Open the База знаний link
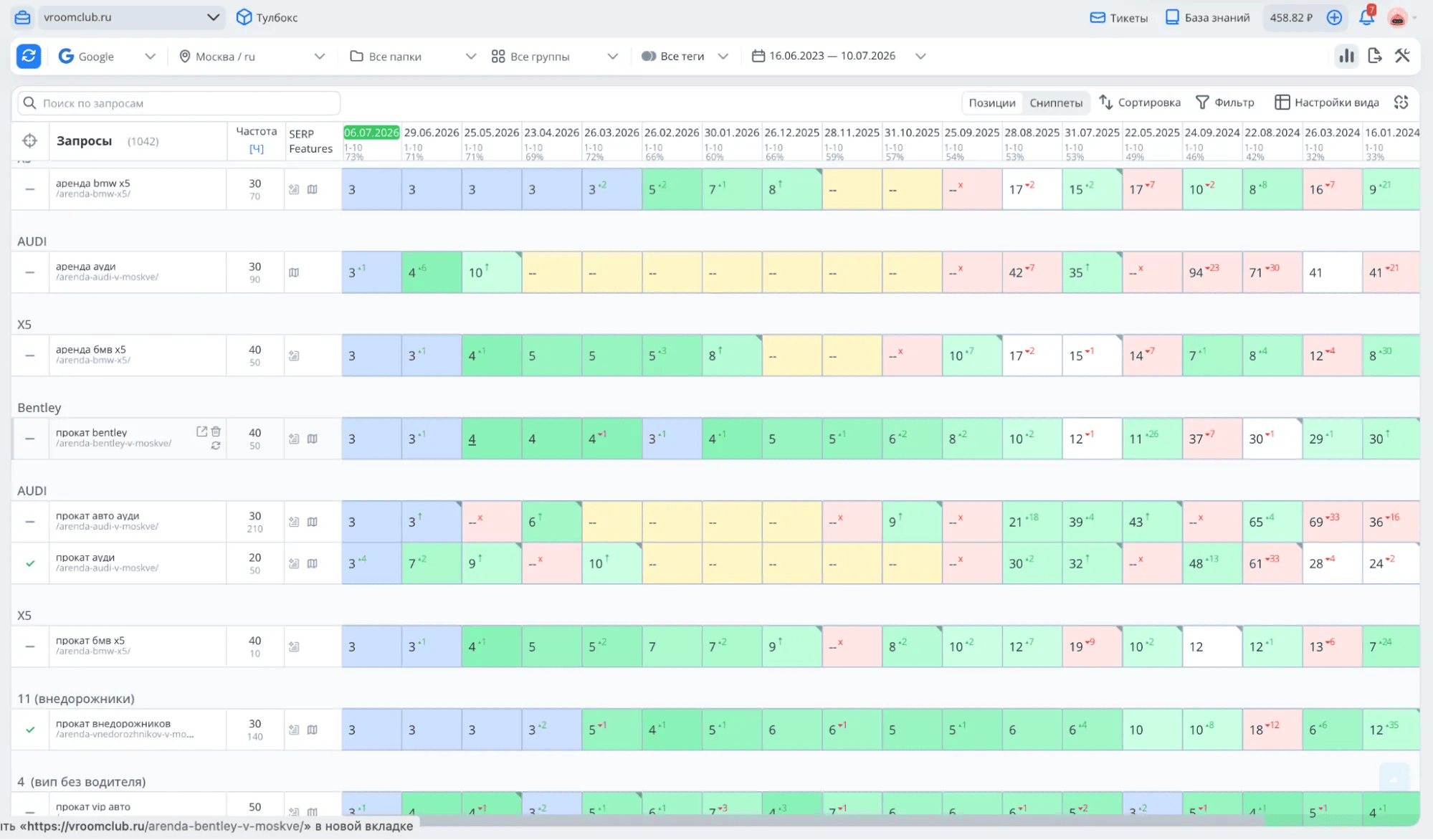Image resolution: width=1433 pixels, height=840 pixels. 1208,17
